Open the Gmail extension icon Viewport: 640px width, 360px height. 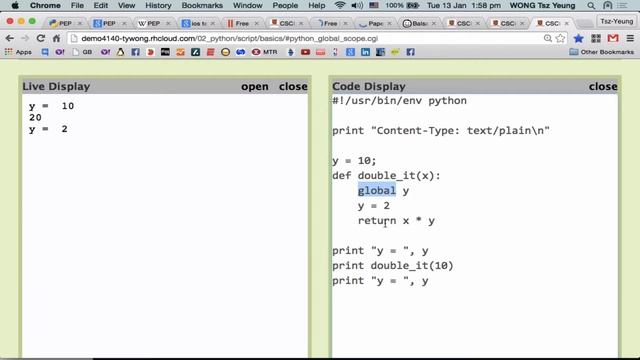(x=613, y=38)
